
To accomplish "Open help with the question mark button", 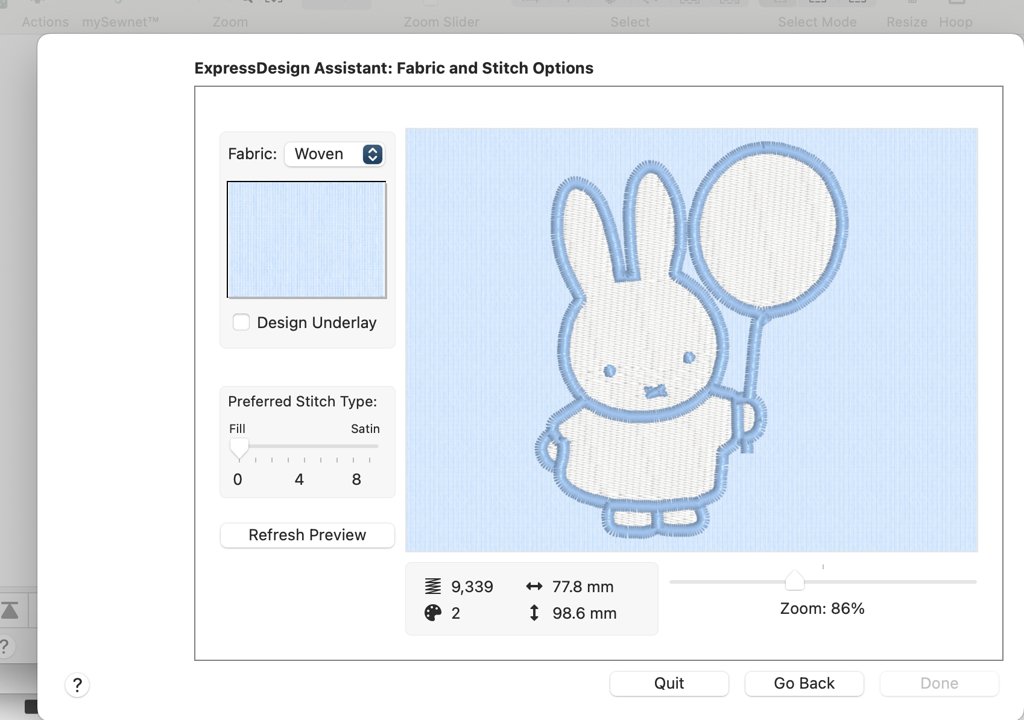I will tap(77, 685).
